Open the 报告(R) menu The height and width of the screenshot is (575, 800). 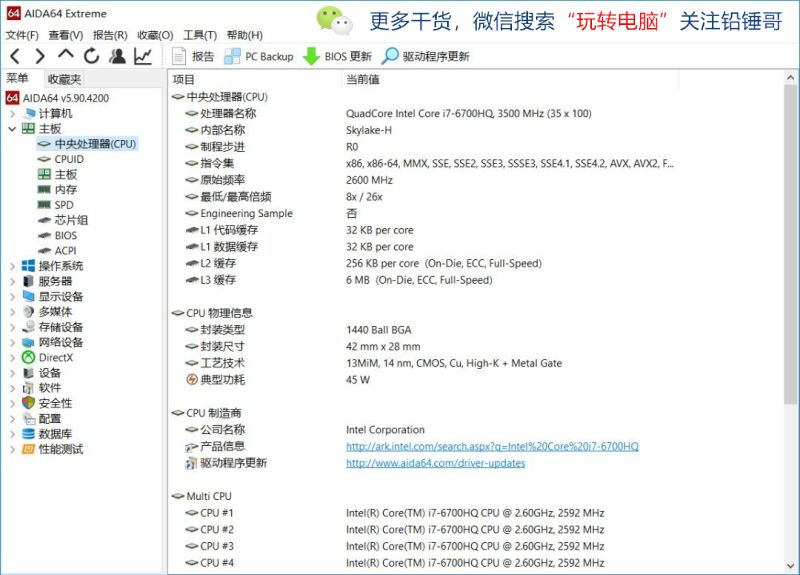pyautogui.click(x=110, y=35)
